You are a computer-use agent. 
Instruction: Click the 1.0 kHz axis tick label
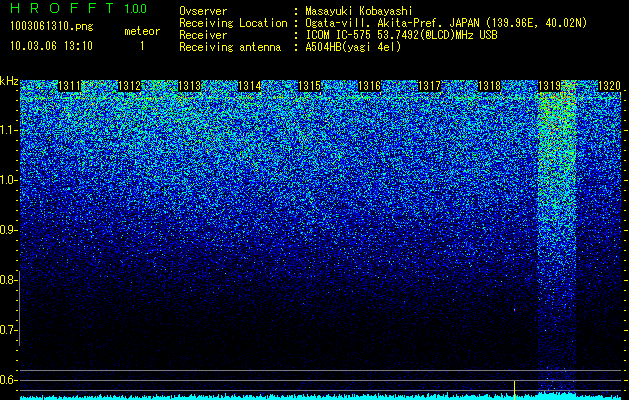(8, 180)
